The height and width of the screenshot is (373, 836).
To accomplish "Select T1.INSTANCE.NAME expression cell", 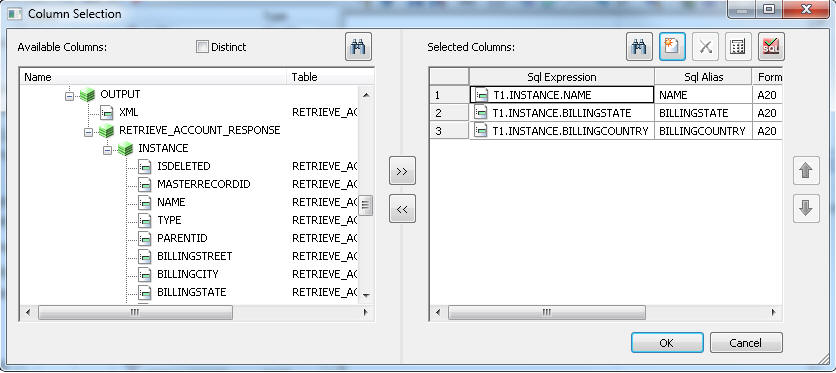I will click(x=562, y=95).
